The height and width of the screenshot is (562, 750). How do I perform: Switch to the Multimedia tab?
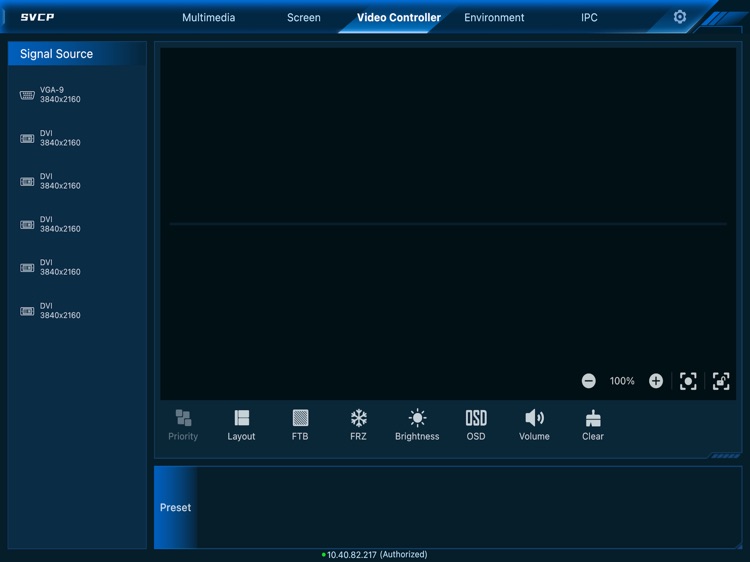[x=209, y=18]
